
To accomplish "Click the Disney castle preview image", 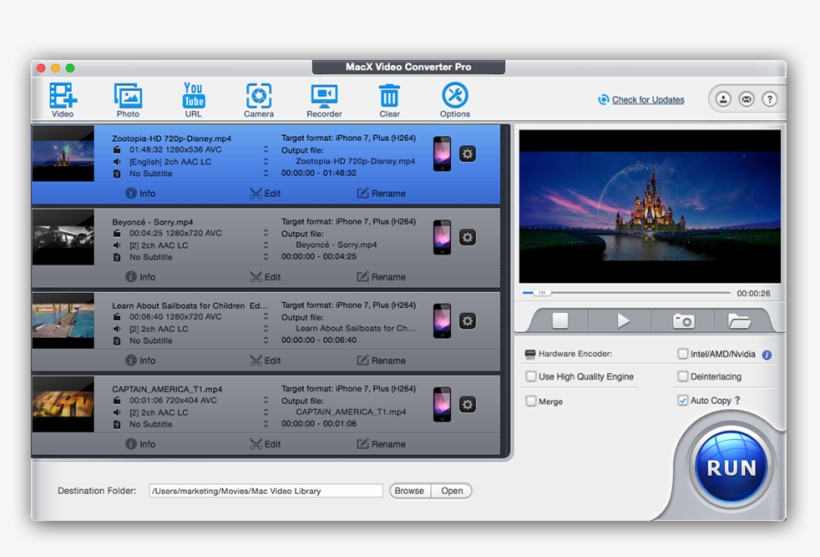I will point(650,207).
